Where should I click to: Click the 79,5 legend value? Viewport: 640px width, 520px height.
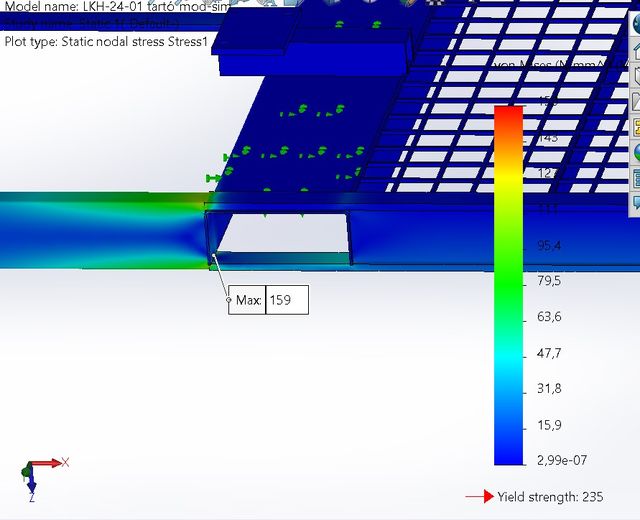[549, 281]
